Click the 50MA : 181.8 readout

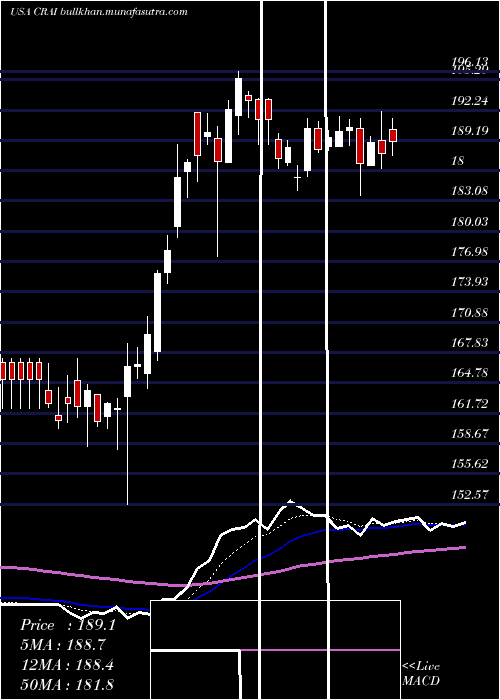click(68, 684)
